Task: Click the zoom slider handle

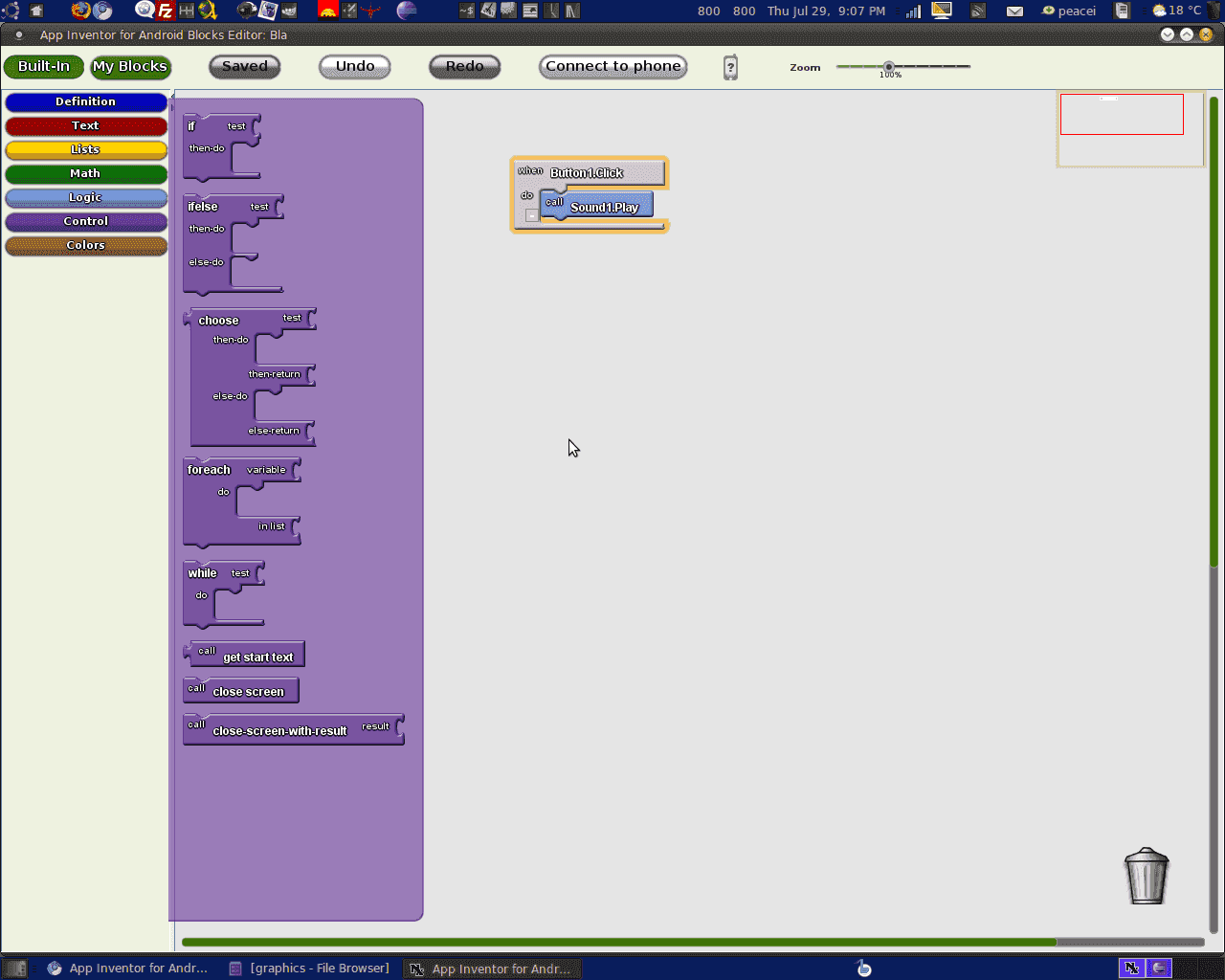Action: point(889,66)
